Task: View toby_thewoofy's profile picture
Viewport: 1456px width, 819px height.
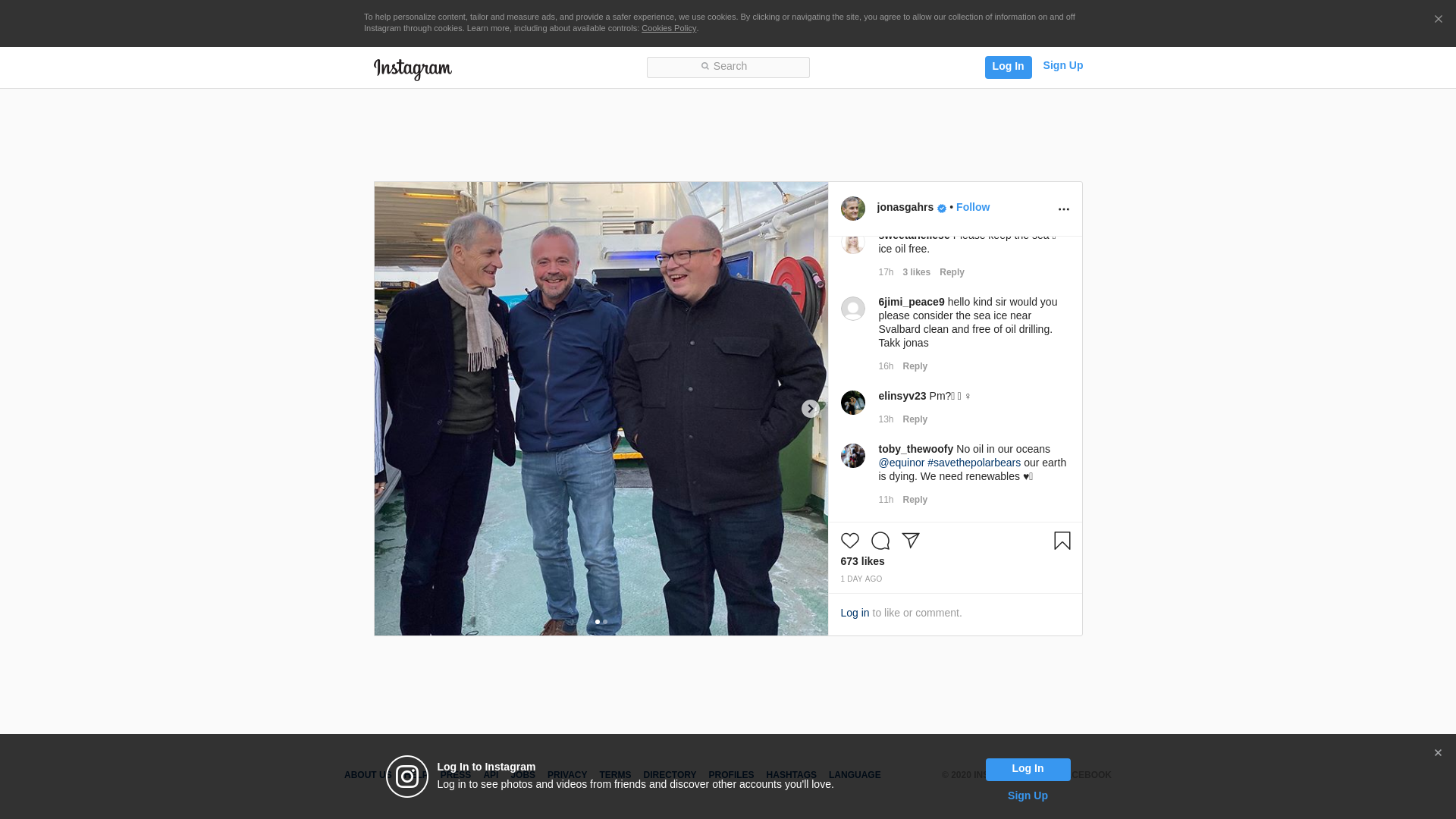Action: point(852,456)
